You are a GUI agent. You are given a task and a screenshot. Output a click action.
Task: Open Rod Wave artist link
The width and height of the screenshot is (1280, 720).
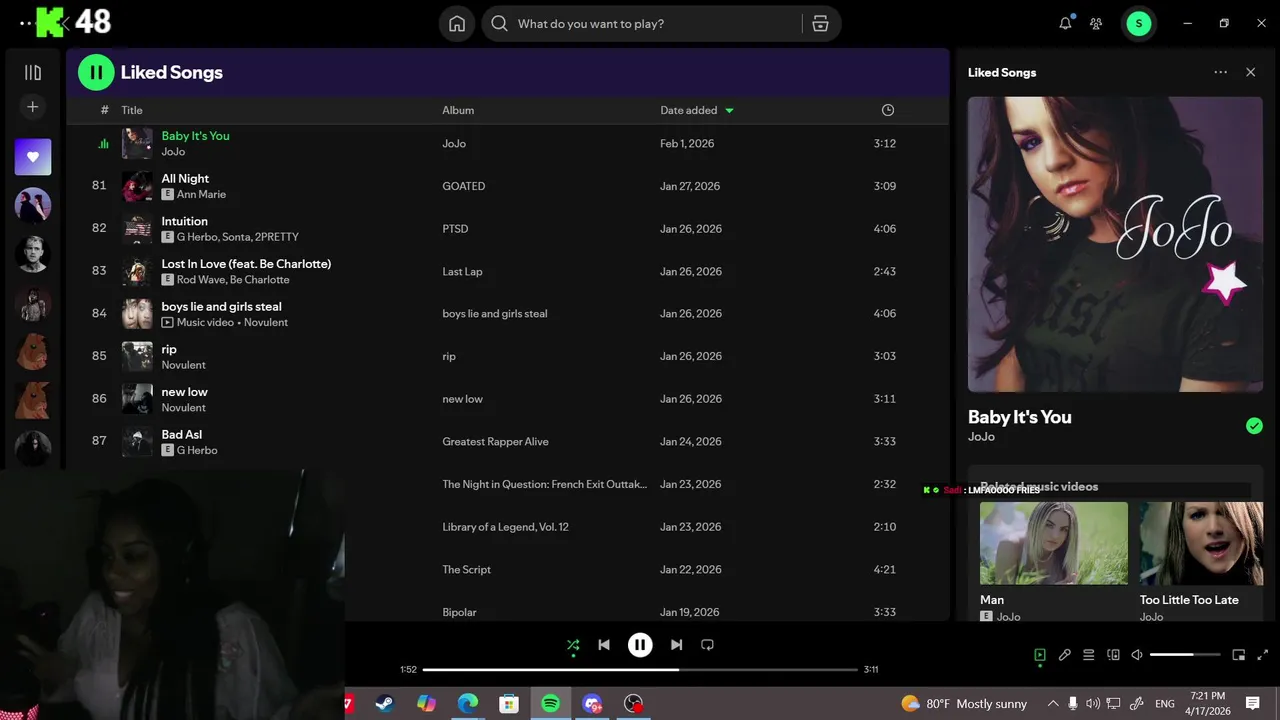203,280
